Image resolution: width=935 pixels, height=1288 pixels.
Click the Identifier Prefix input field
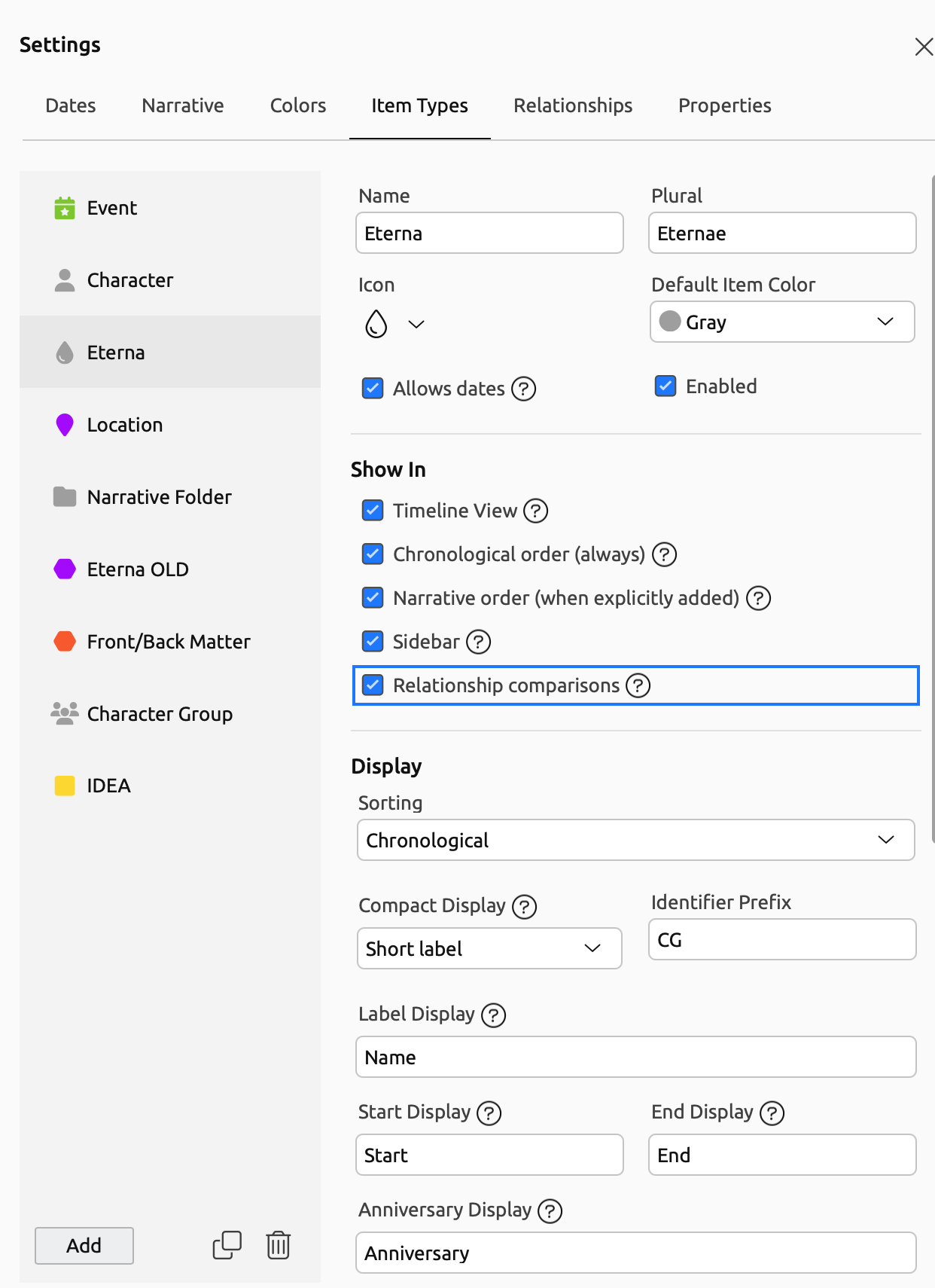point(782,940)
